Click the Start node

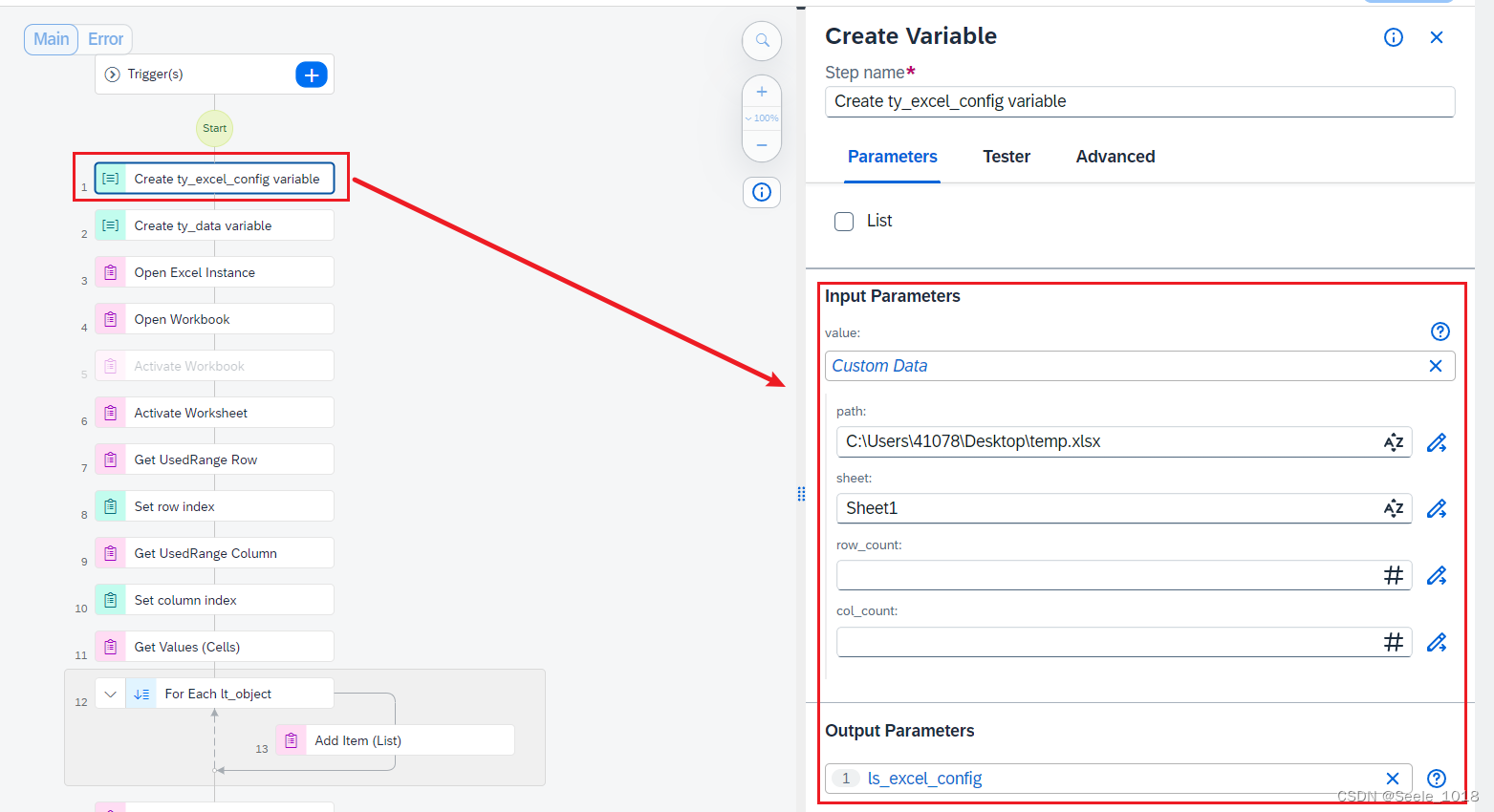pyautogui.click(x=214, y=128)
